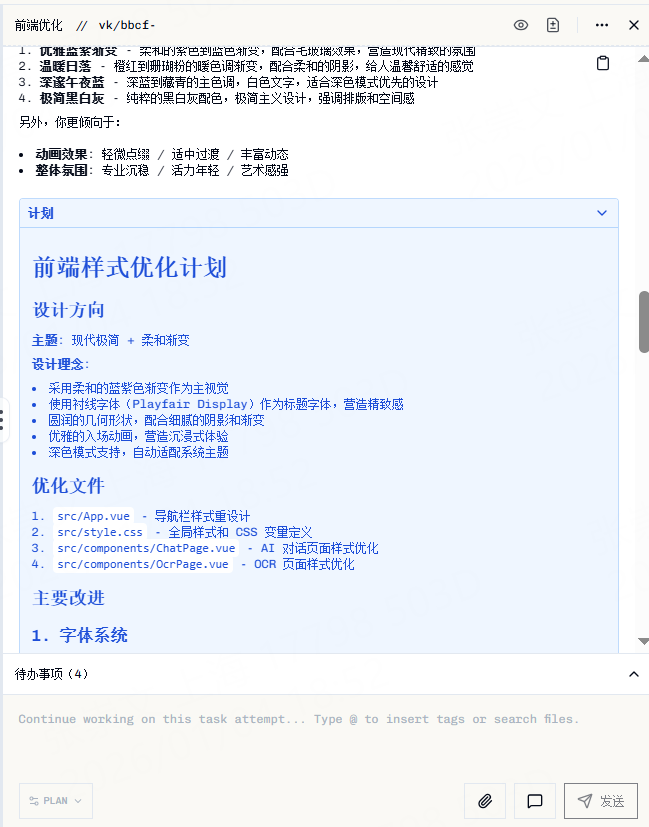Click the 主题: 现代极简 line
This screenshot has width=649, height=827.
click(x=111, y=341)
